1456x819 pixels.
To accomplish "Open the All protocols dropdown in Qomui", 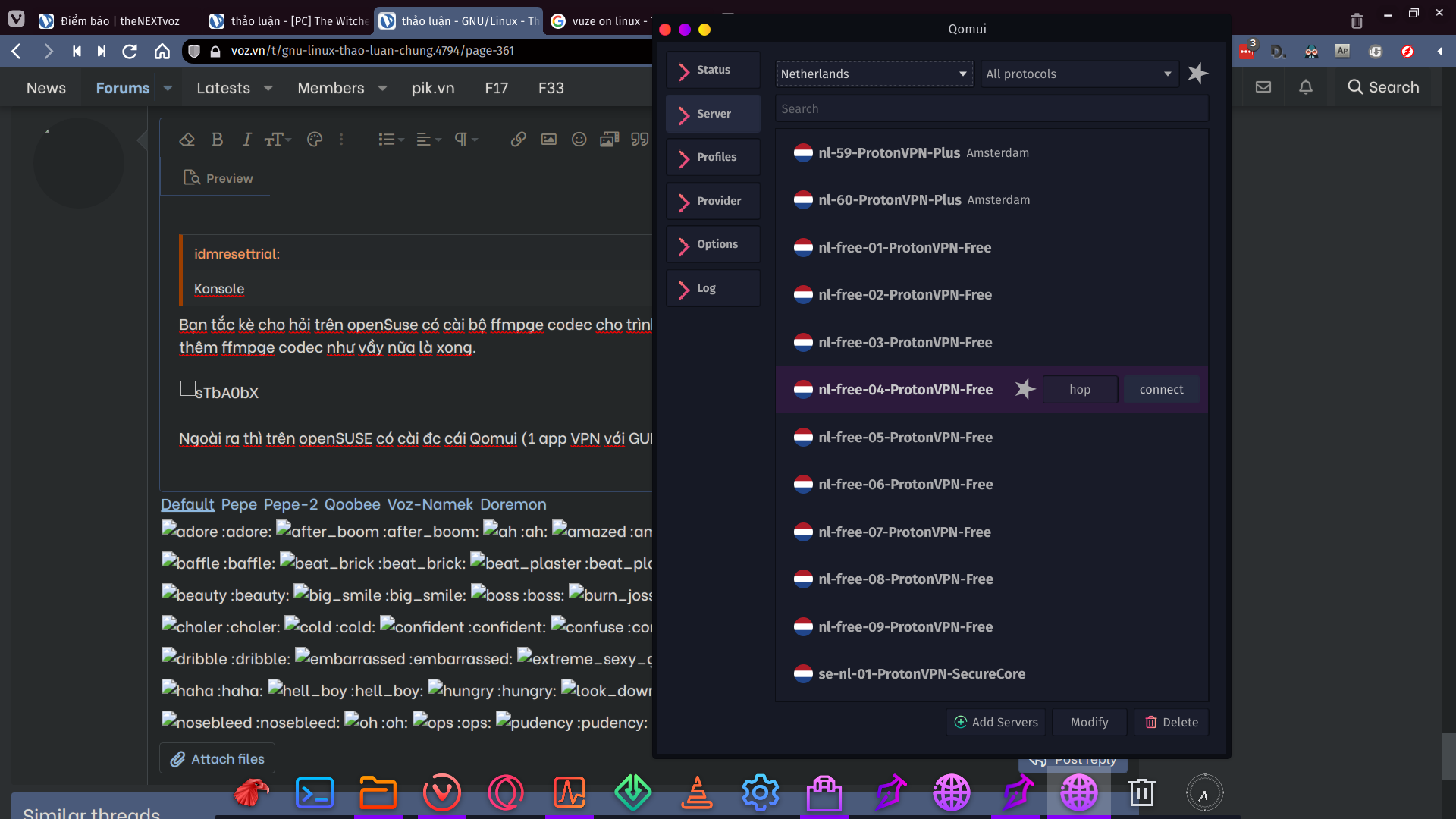I will click(x=1080, y=74).
